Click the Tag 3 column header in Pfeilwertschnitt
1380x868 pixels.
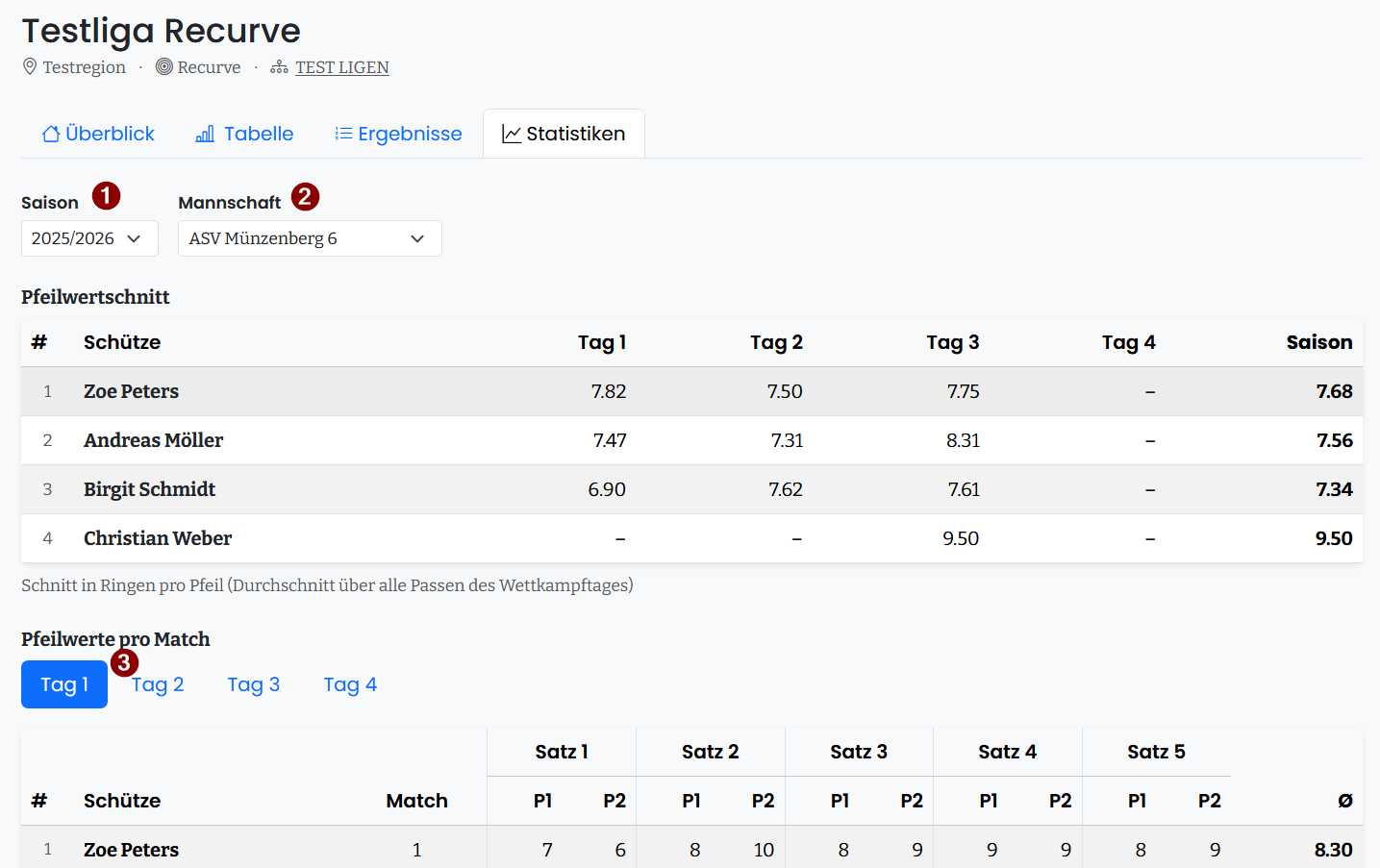pyautogui.click(x=952, y=342)
